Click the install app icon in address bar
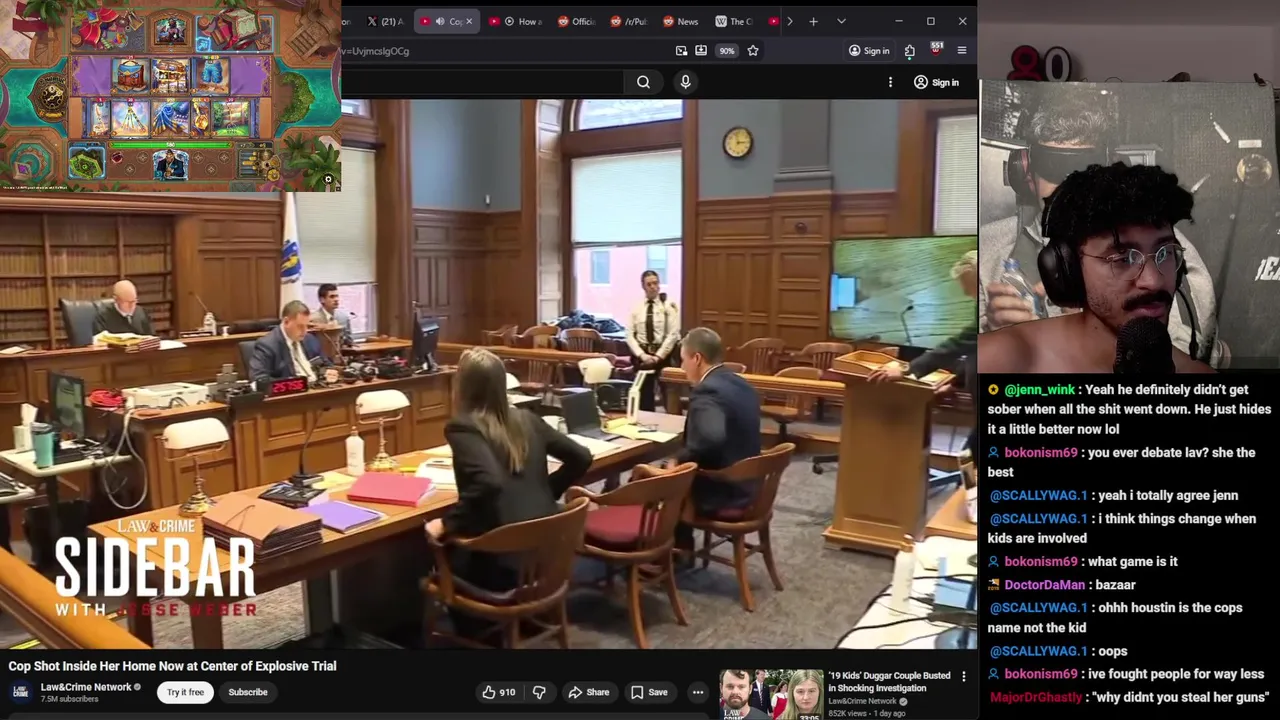 tap(701, 51)
